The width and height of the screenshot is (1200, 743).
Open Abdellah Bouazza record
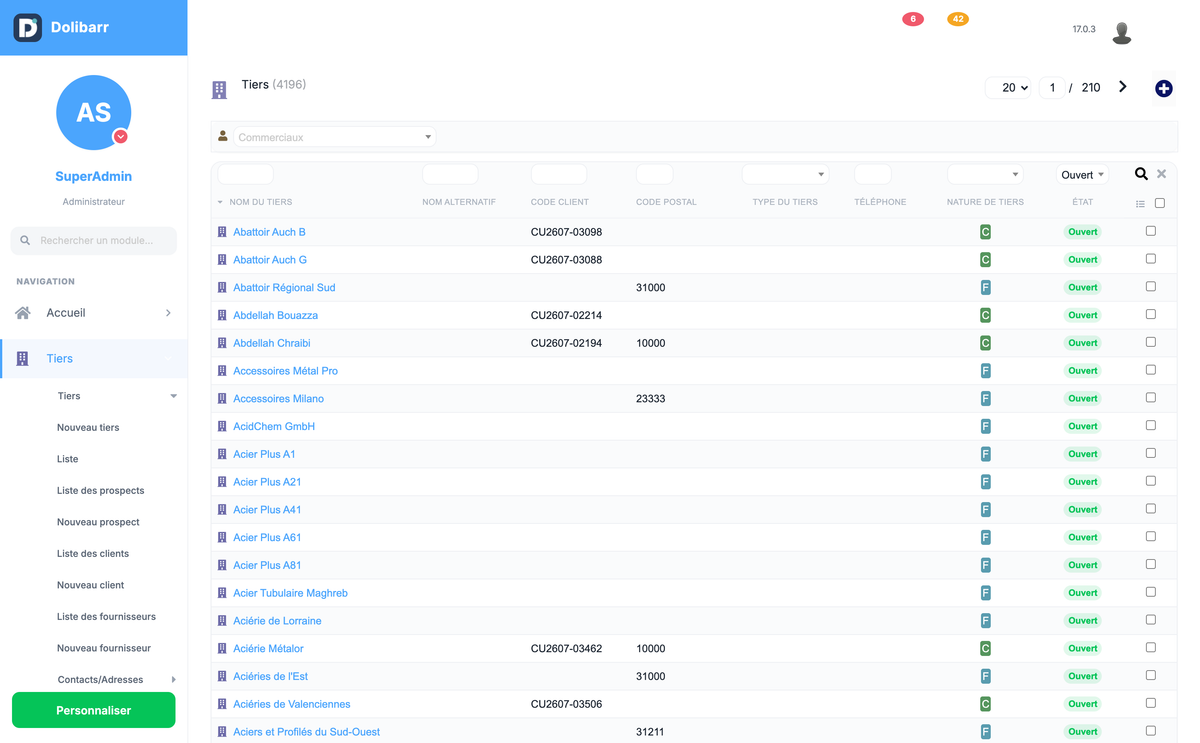[275, 316]
